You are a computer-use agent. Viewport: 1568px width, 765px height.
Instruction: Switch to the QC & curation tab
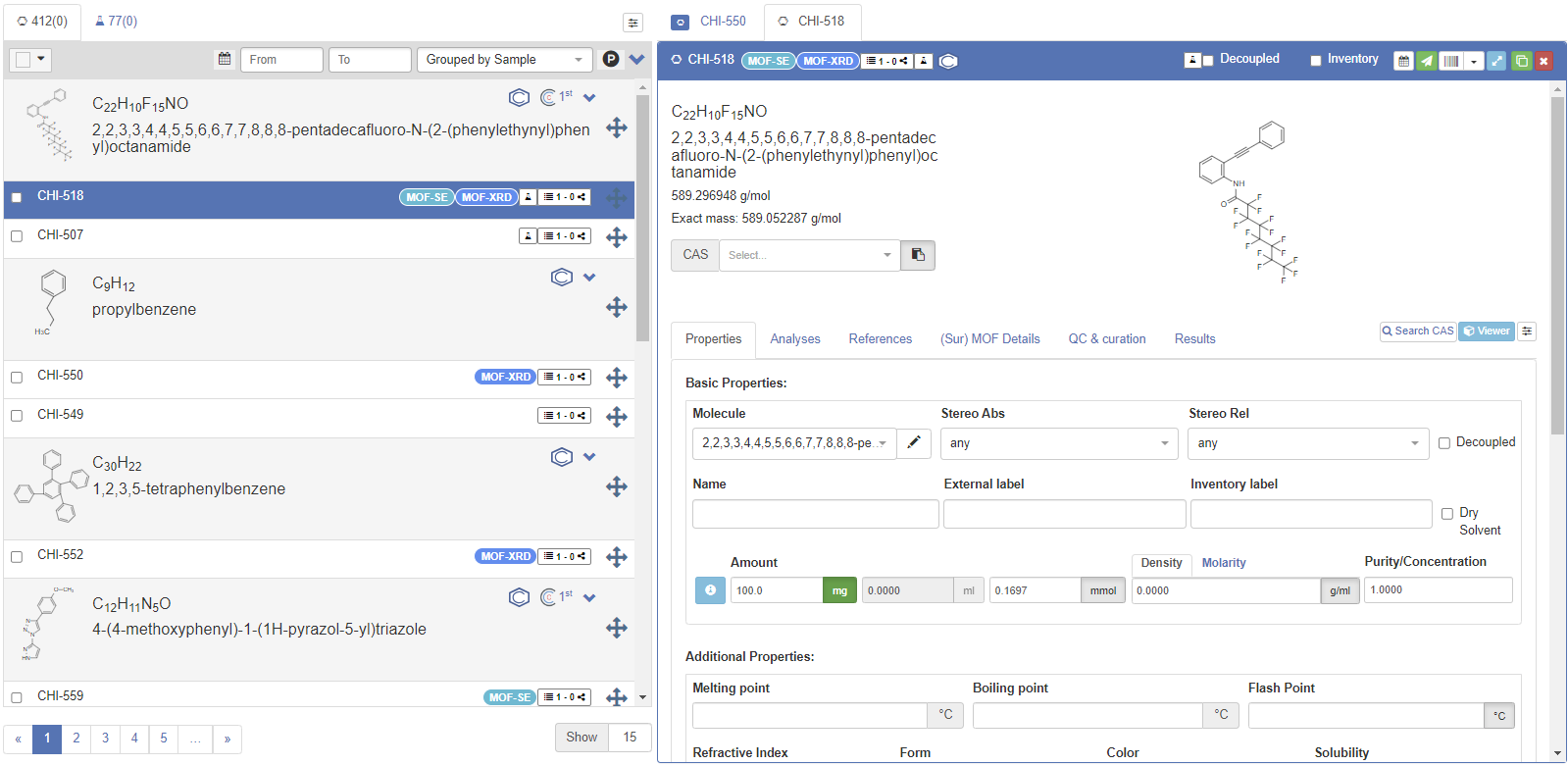tap(1106, 339)
